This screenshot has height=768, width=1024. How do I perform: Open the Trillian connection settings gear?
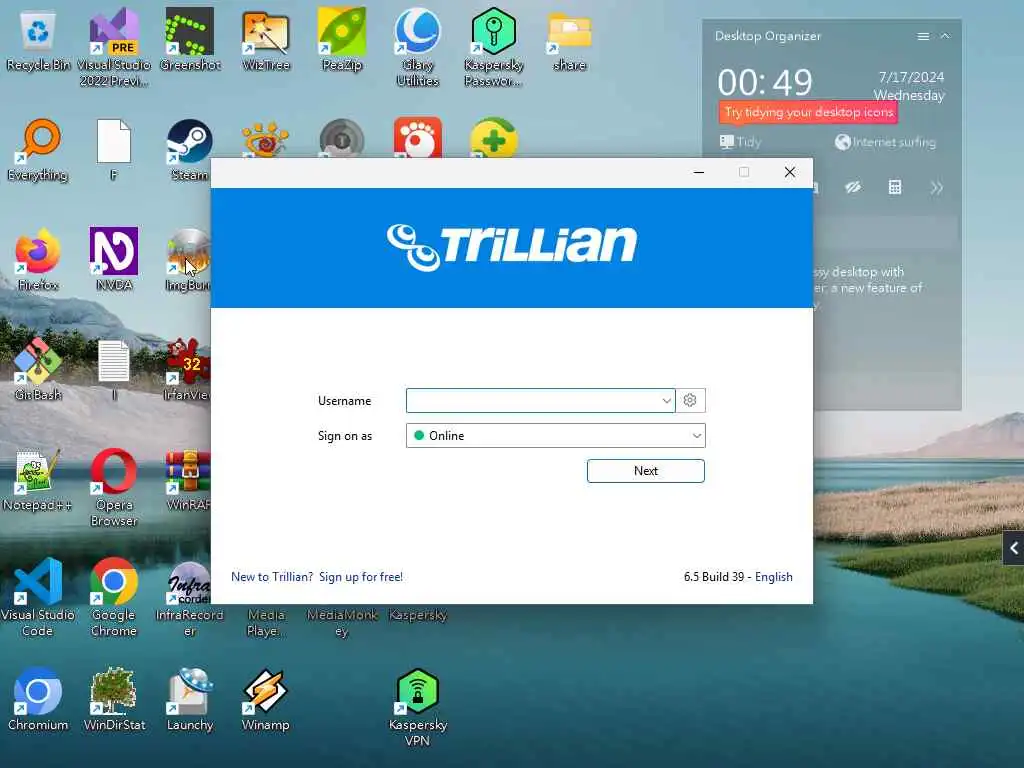tap(690, 400)
